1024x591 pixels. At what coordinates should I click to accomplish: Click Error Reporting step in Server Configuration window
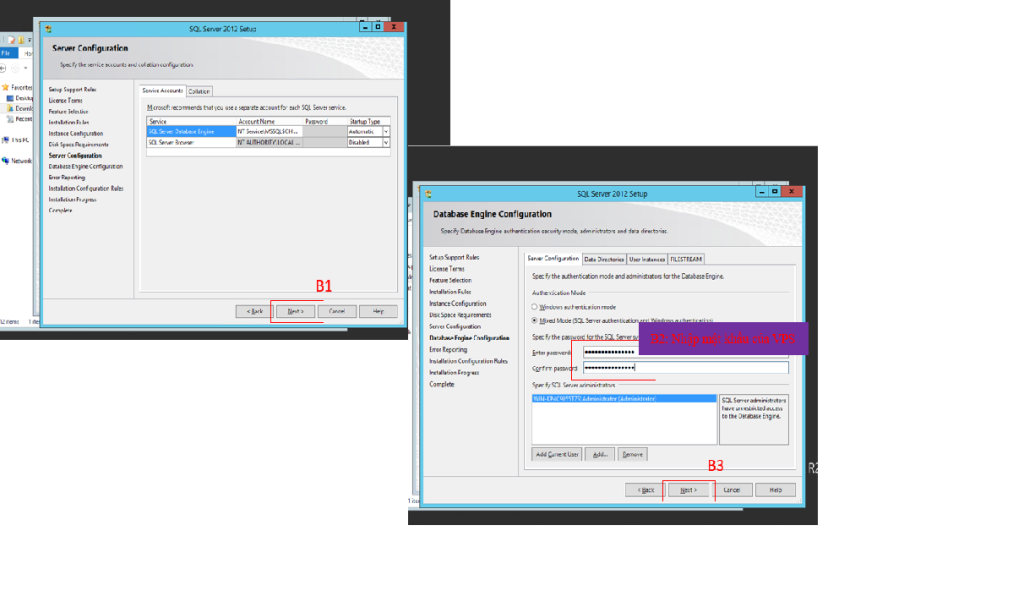click(67, 178)
